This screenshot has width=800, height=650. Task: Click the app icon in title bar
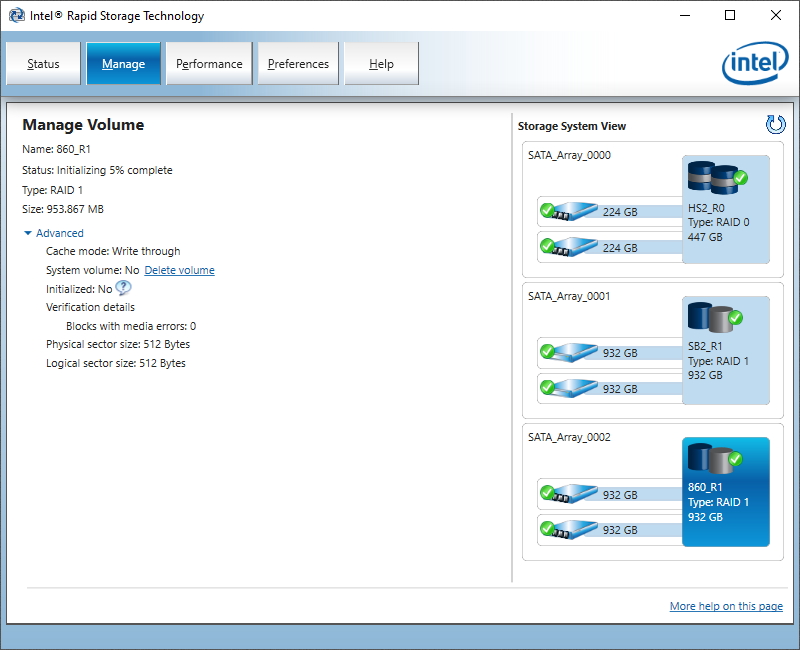17,15
